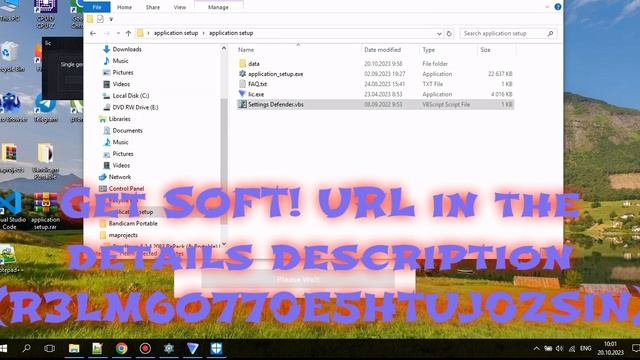
Task: Go up one folder level arrow
Action: pyautogui.click(x=128, y=33)
